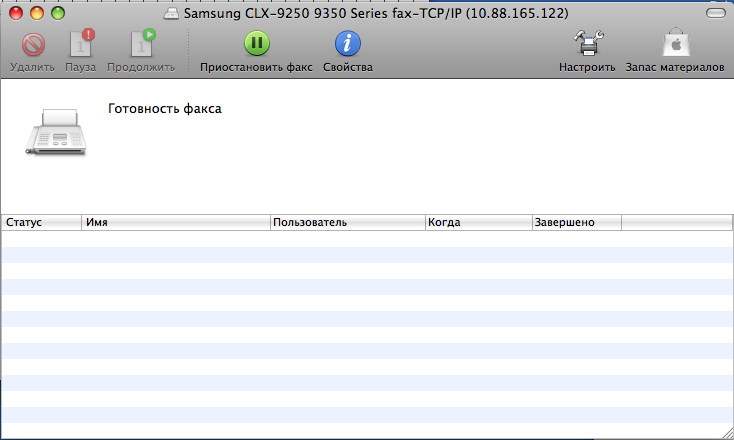The height and width of the screenshot is (440, 734).
Task: Sort by the Завершено column header
Action: [577, 222]
